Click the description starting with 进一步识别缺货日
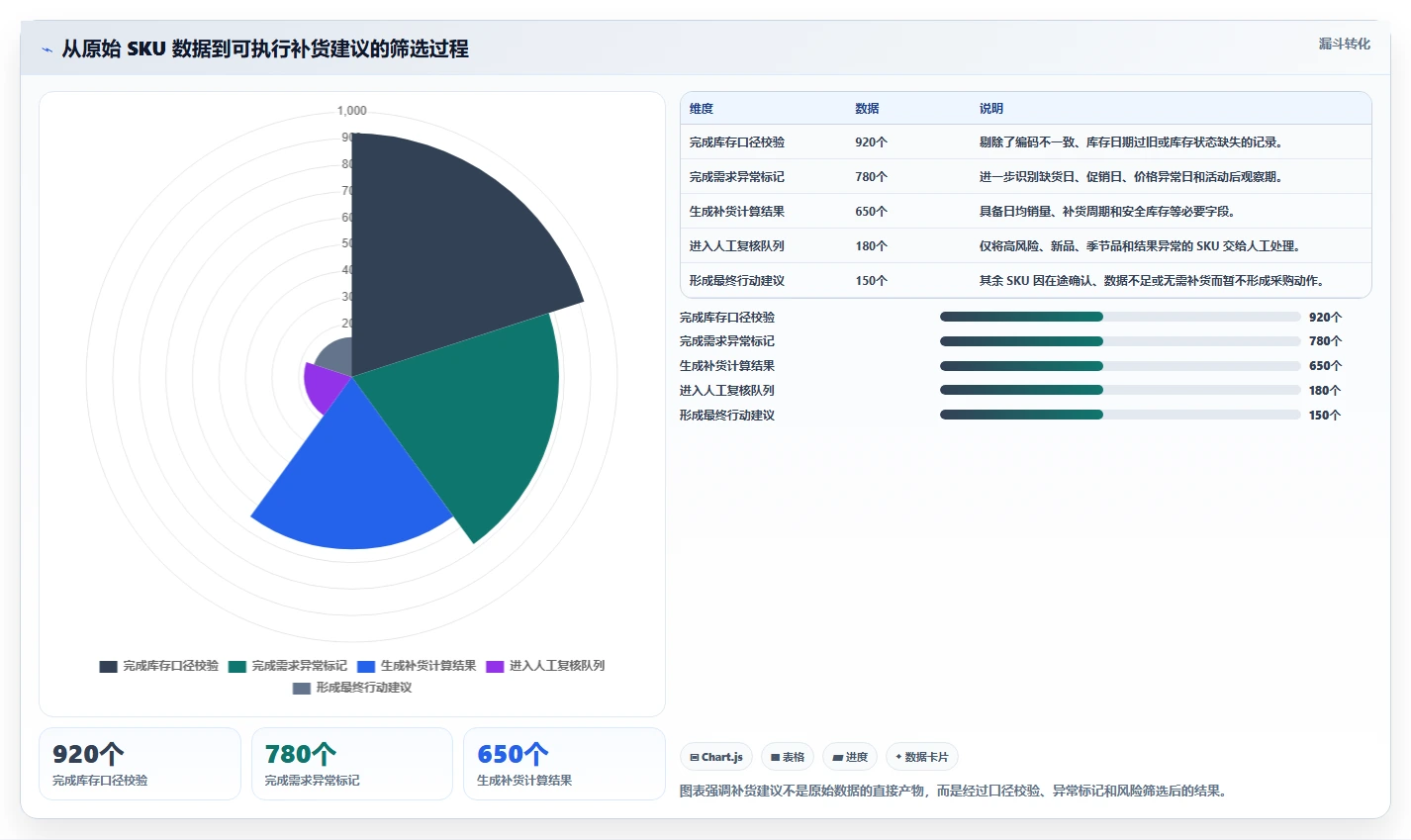The width and height of the screenshot is (1411, 840). 1134,177
